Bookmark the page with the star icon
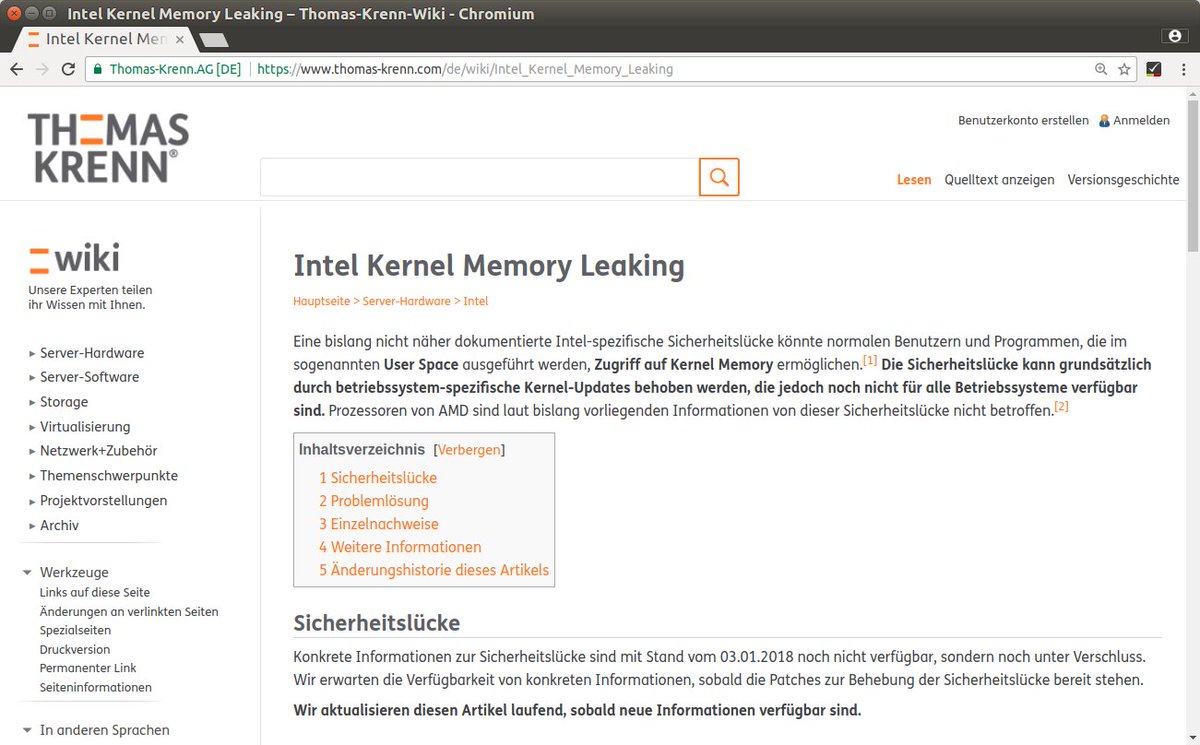This screenshot has width=1200, height=745. pos(1123,69)
